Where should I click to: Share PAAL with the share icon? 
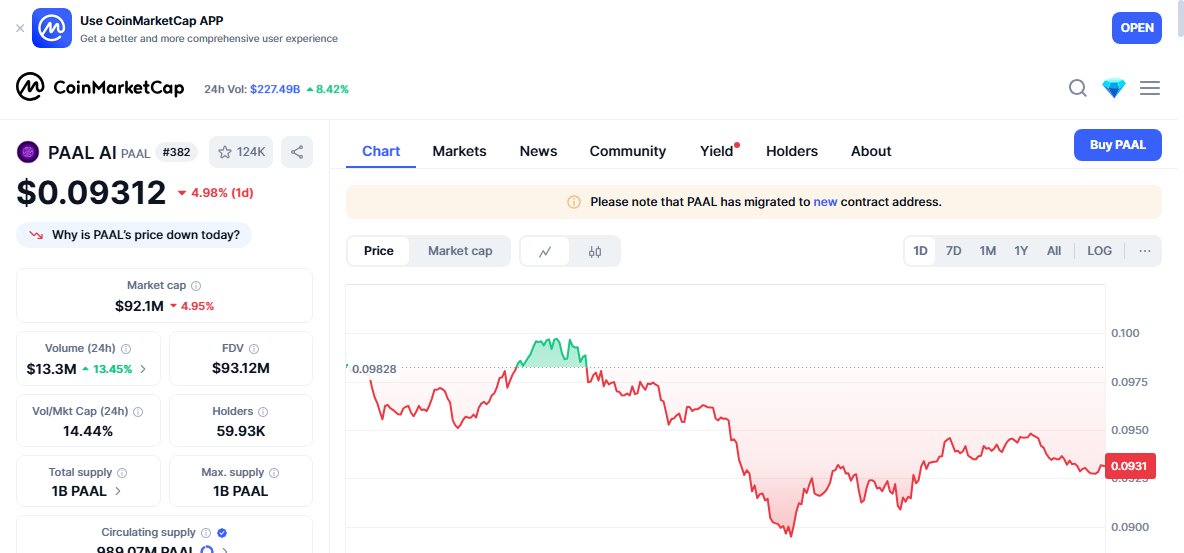coord(297,152)
